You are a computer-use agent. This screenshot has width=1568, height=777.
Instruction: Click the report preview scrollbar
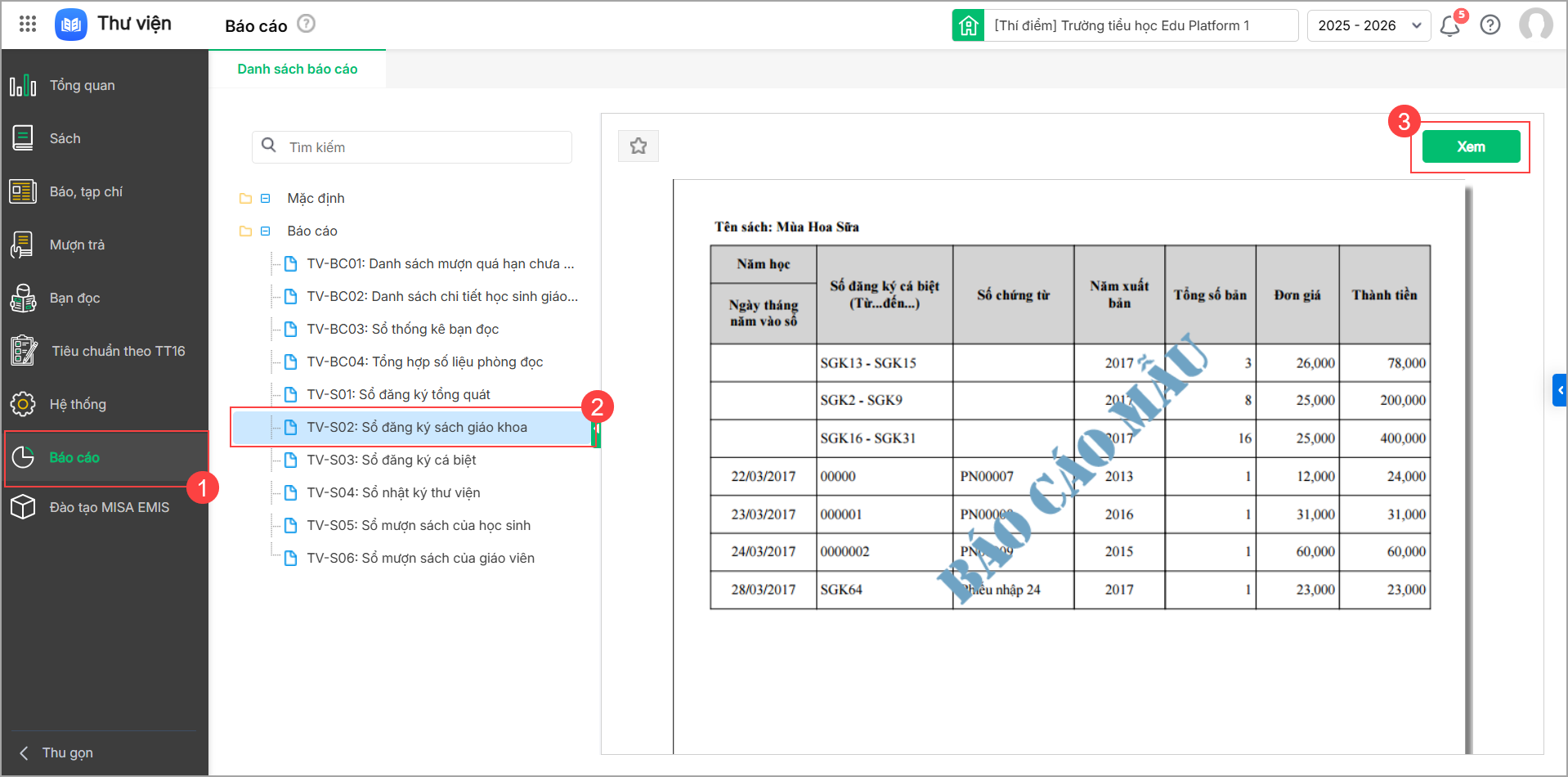coord(1468,469)
